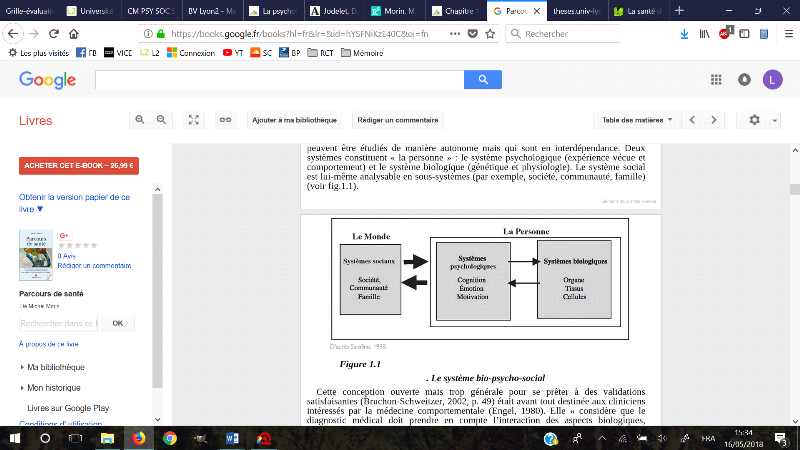Click the Livres heading link

[36, 121]
